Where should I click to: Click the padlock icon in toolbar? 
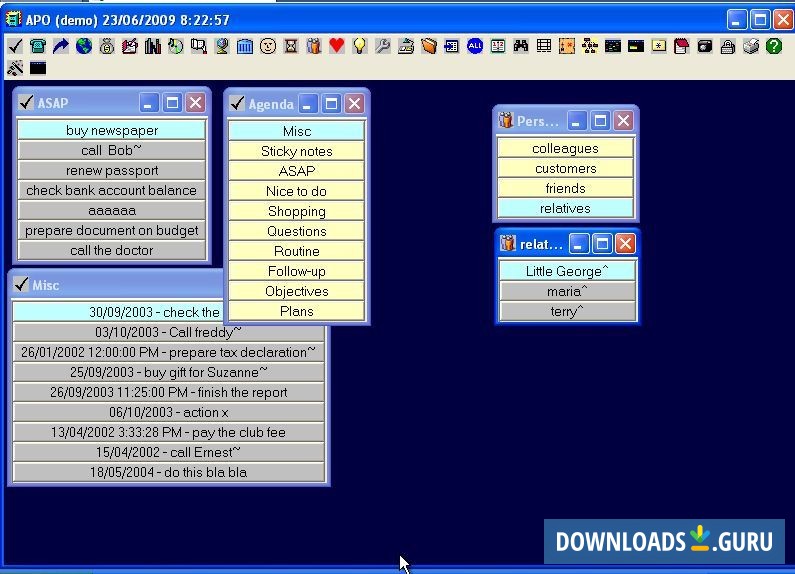pos(727,46)
